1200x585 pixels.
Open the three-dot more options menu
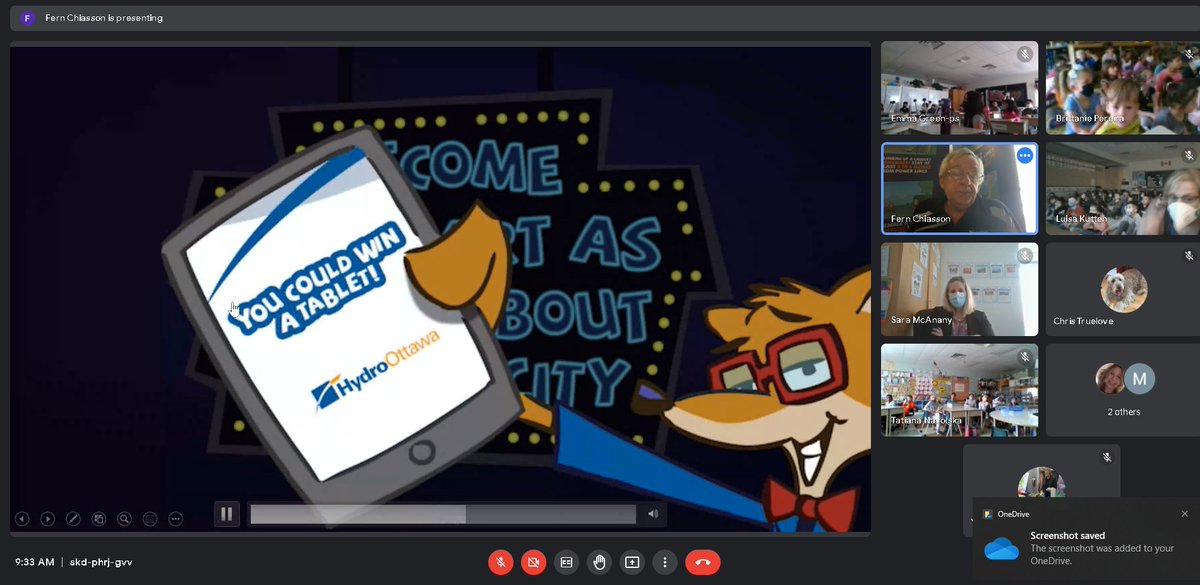[x=664, y=562]
